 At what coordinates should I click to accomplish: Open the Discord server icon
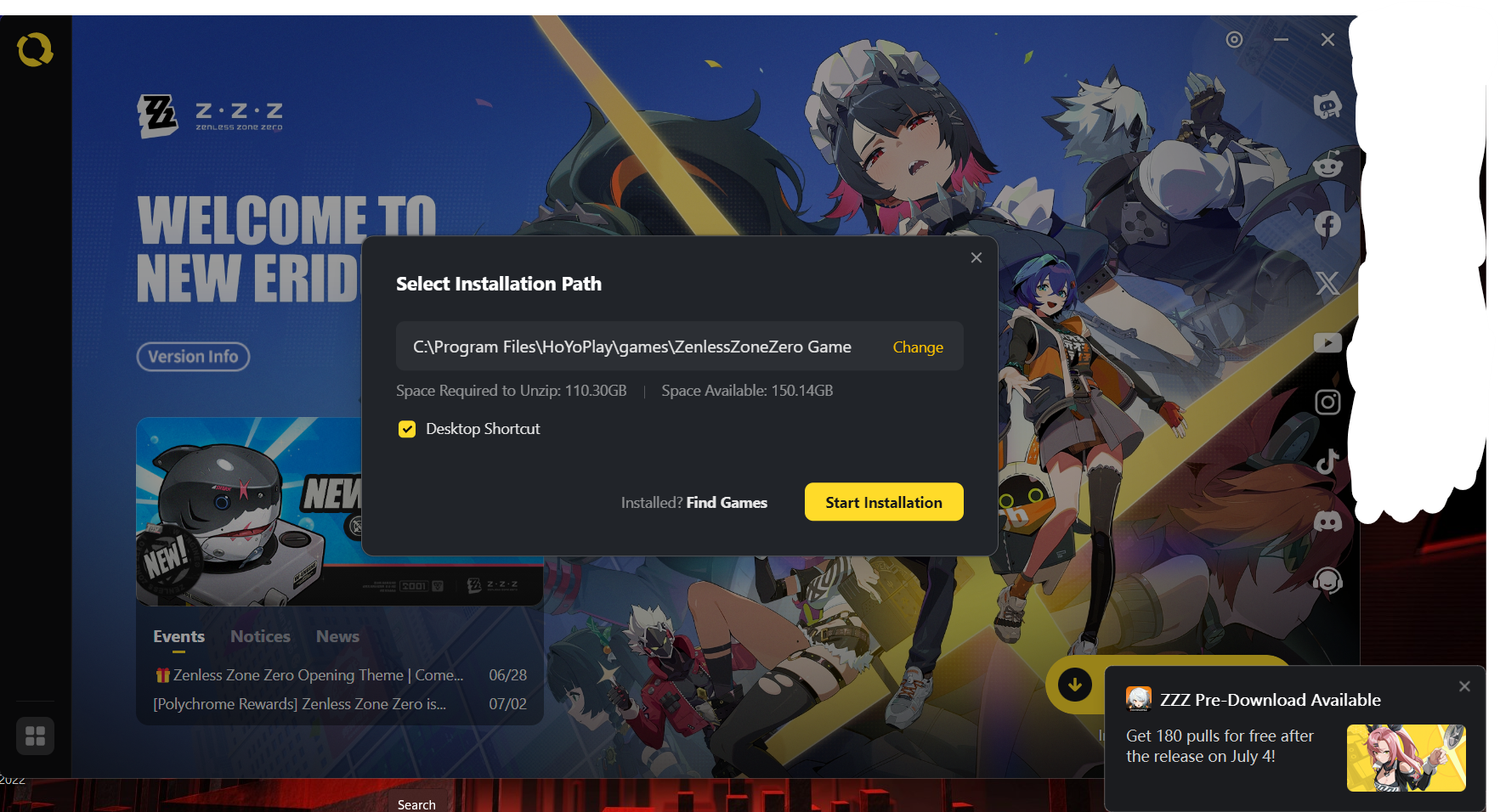click(1327, 521)
